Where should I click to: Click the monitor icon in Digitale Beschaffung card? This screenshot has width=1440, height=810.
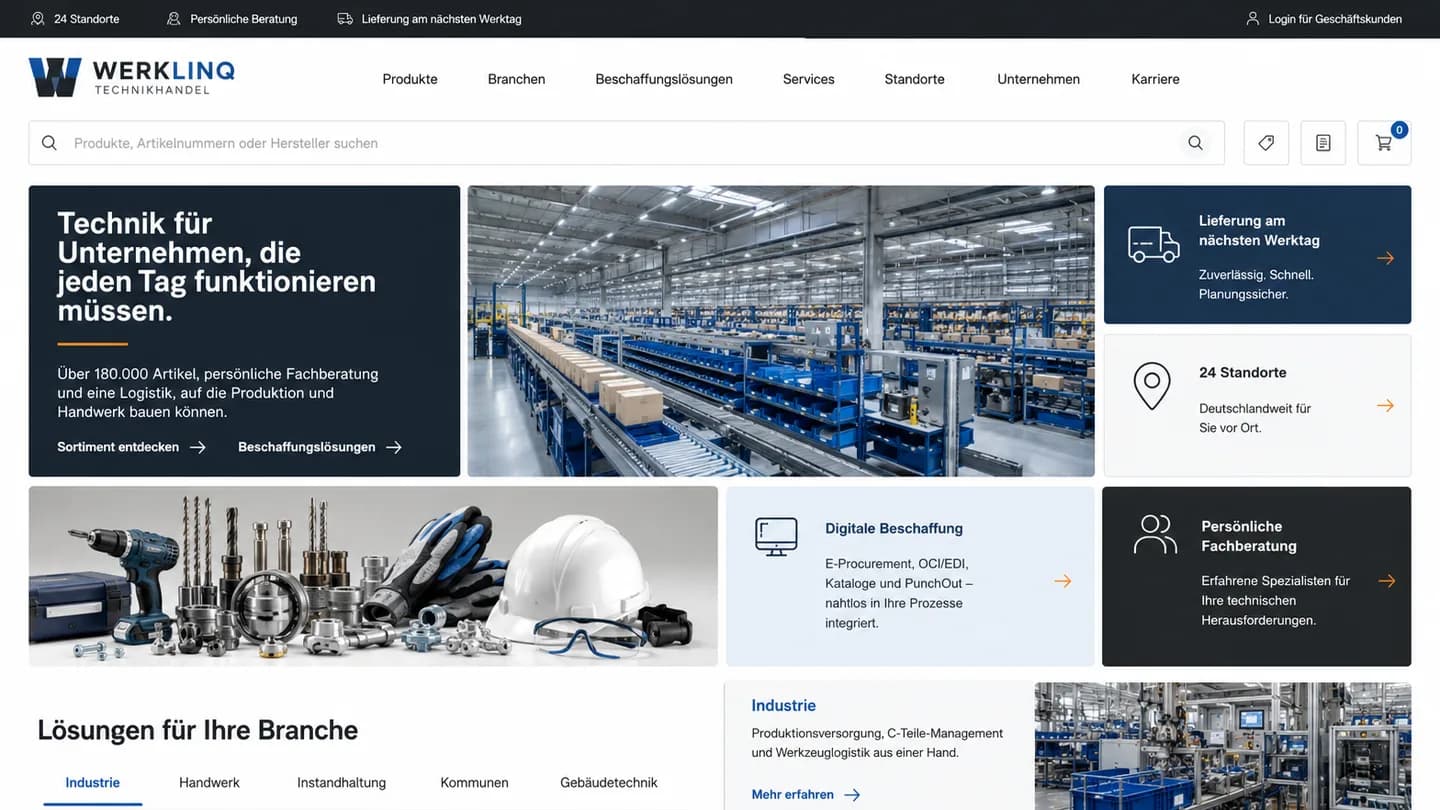pos(776,537)
